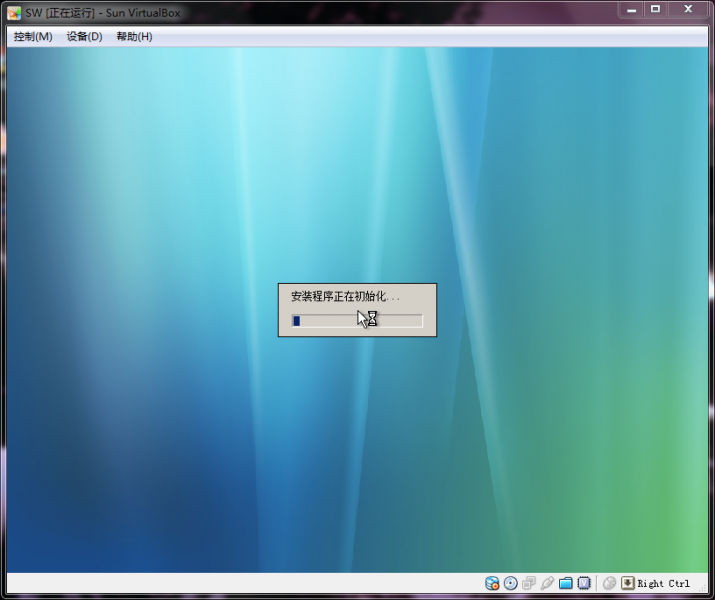715x600 pixels.
Task: Open the 控制(M) menu
Action: (x=33, y=37)
